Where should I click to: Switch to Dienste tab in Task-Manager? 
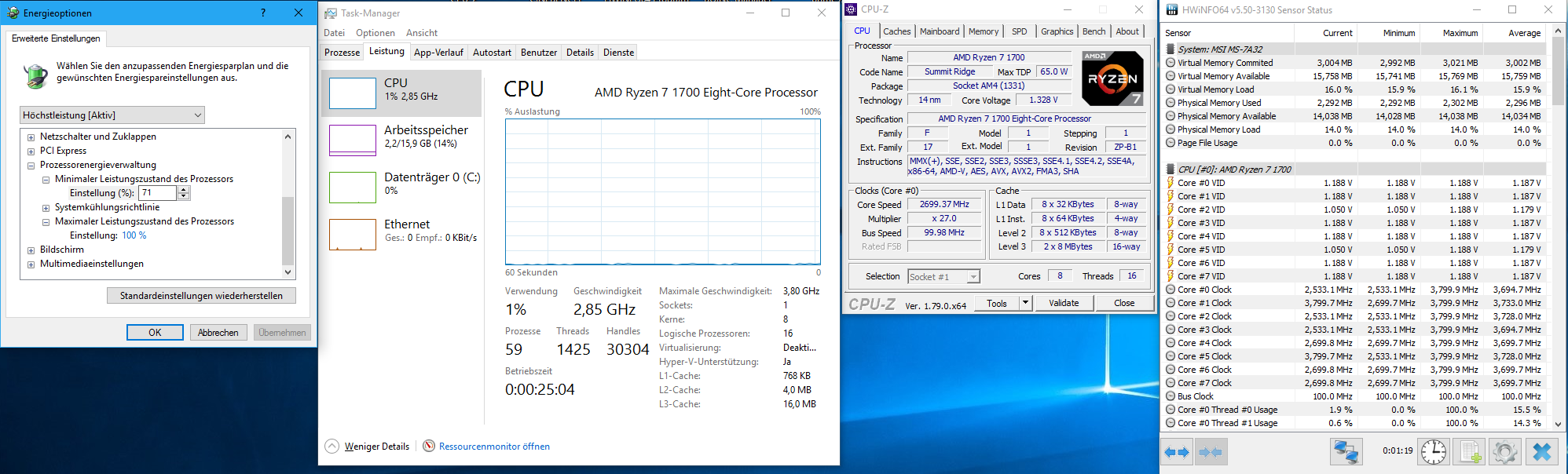(x=618, y=53)
